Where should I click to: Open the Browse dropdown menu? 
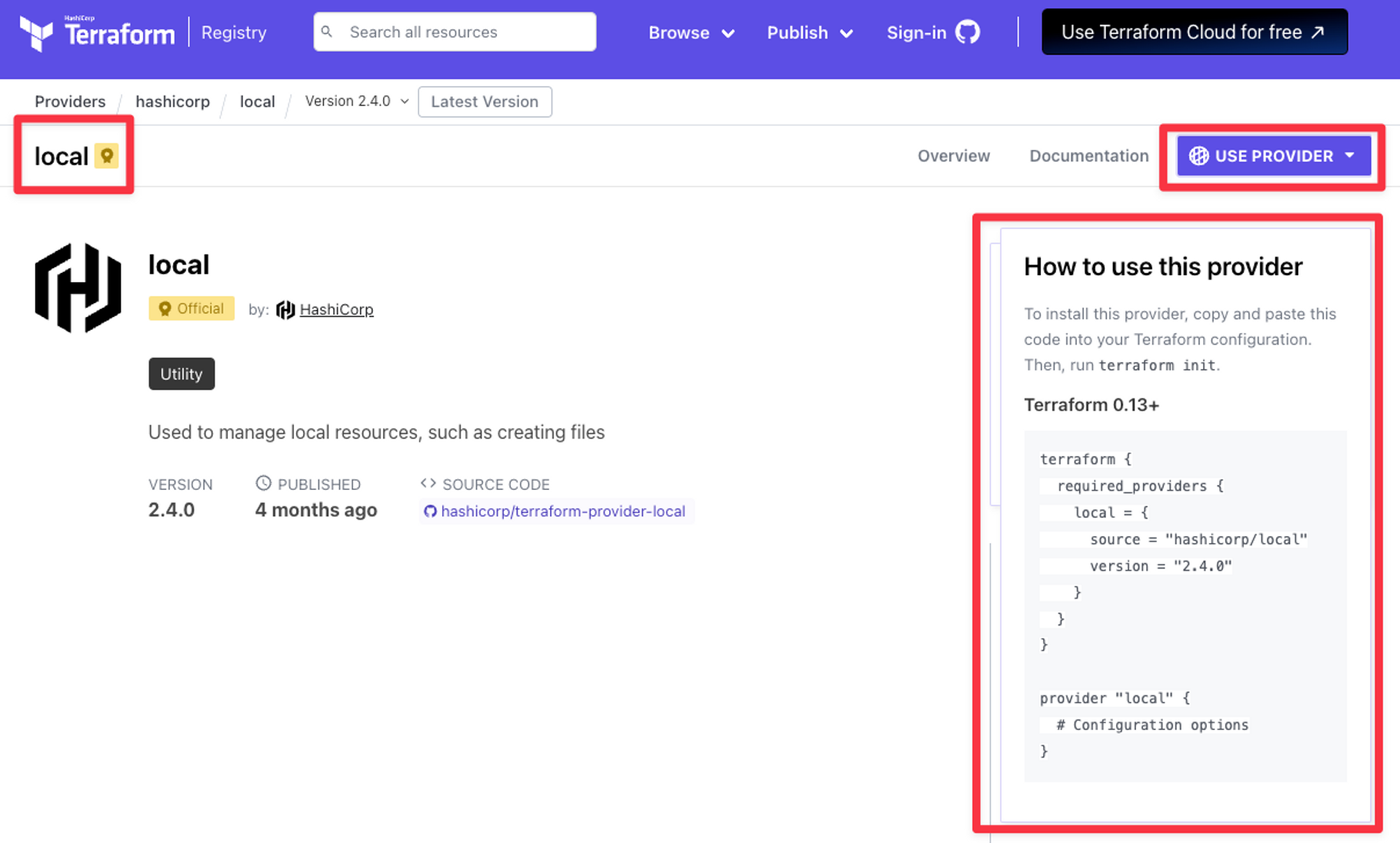coord(691,32)
